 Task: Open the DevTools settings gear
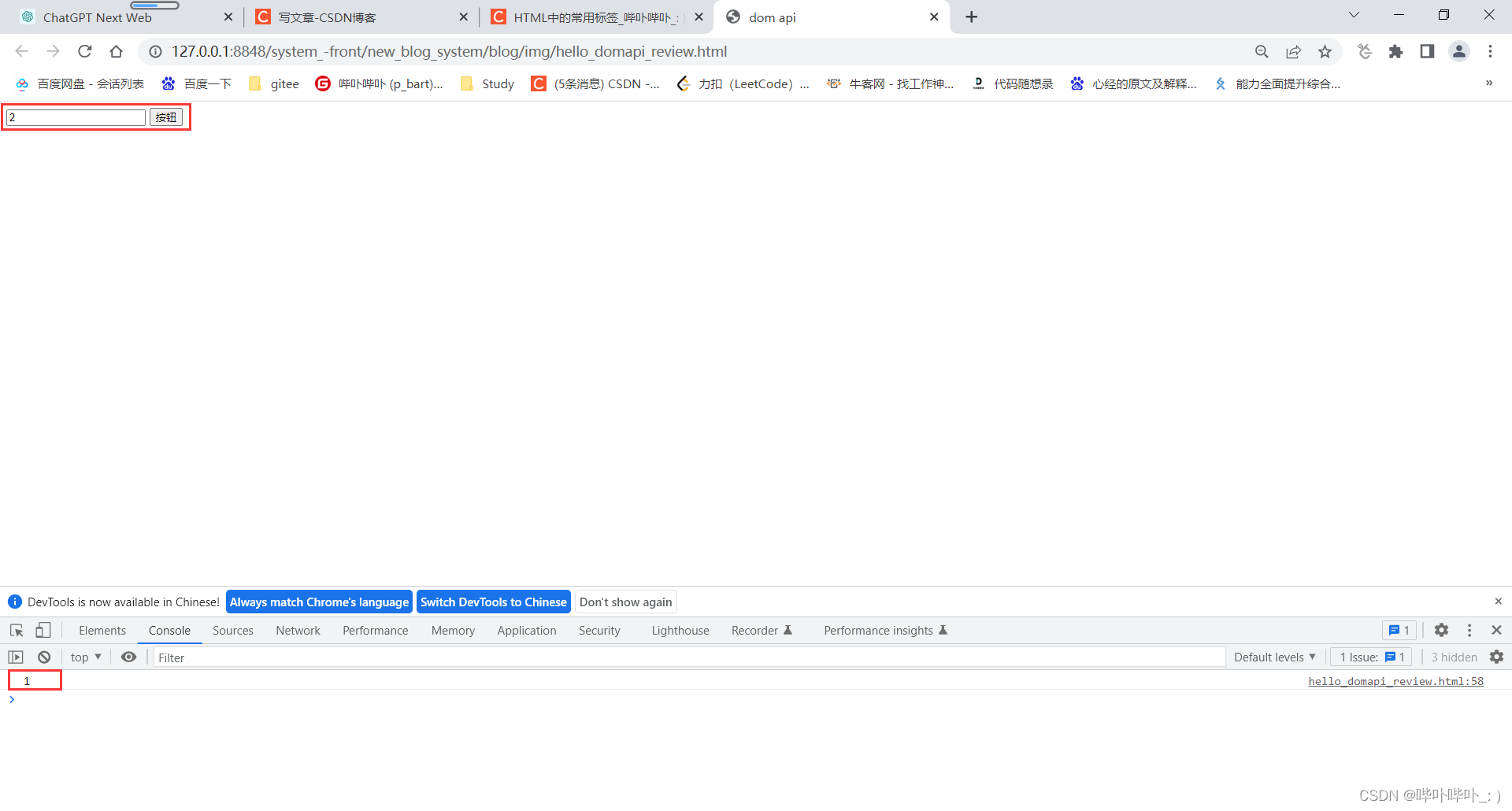1441,630
